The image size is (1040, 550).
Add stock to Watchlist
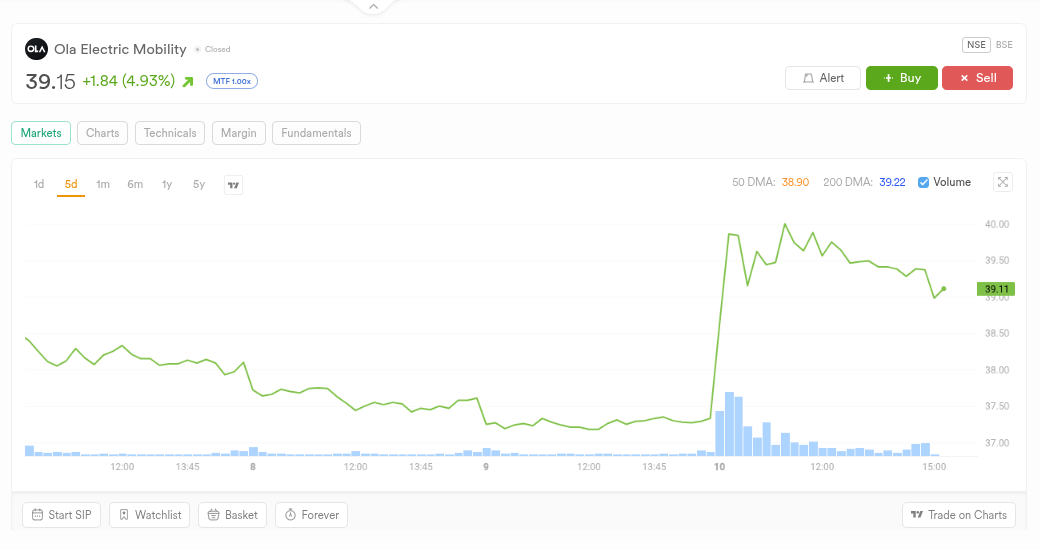[x=150, y=515]
